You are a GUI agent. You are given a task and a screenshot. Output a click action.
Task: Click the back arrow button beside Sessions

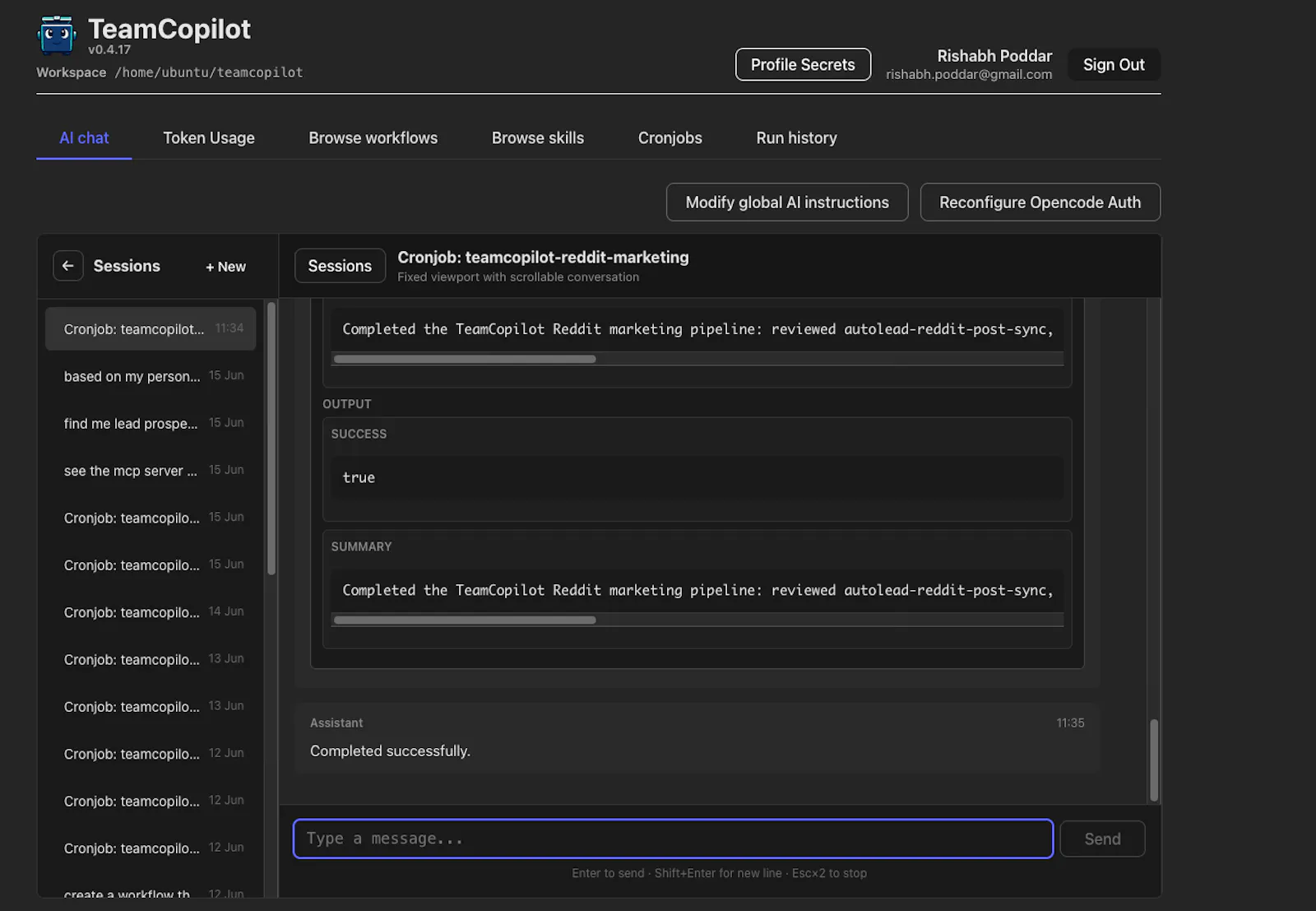pyautogui.click(x=68, y=266)
